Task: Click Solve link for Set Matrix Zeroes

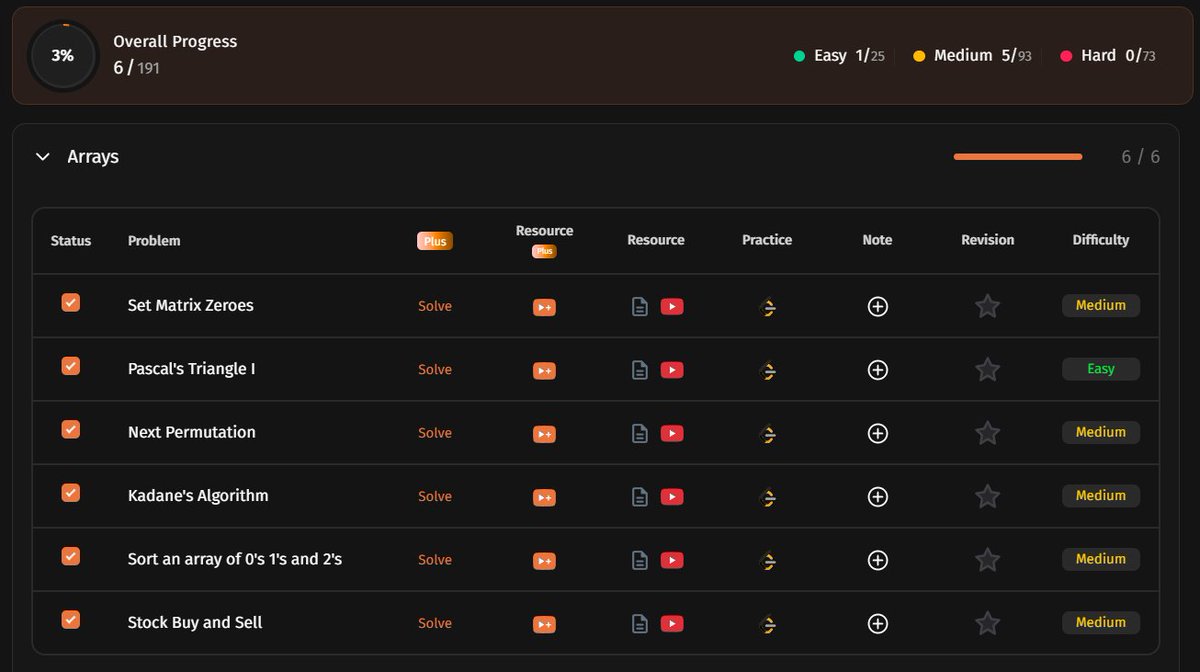Action: pyautogui.click(x=435, y=306)
